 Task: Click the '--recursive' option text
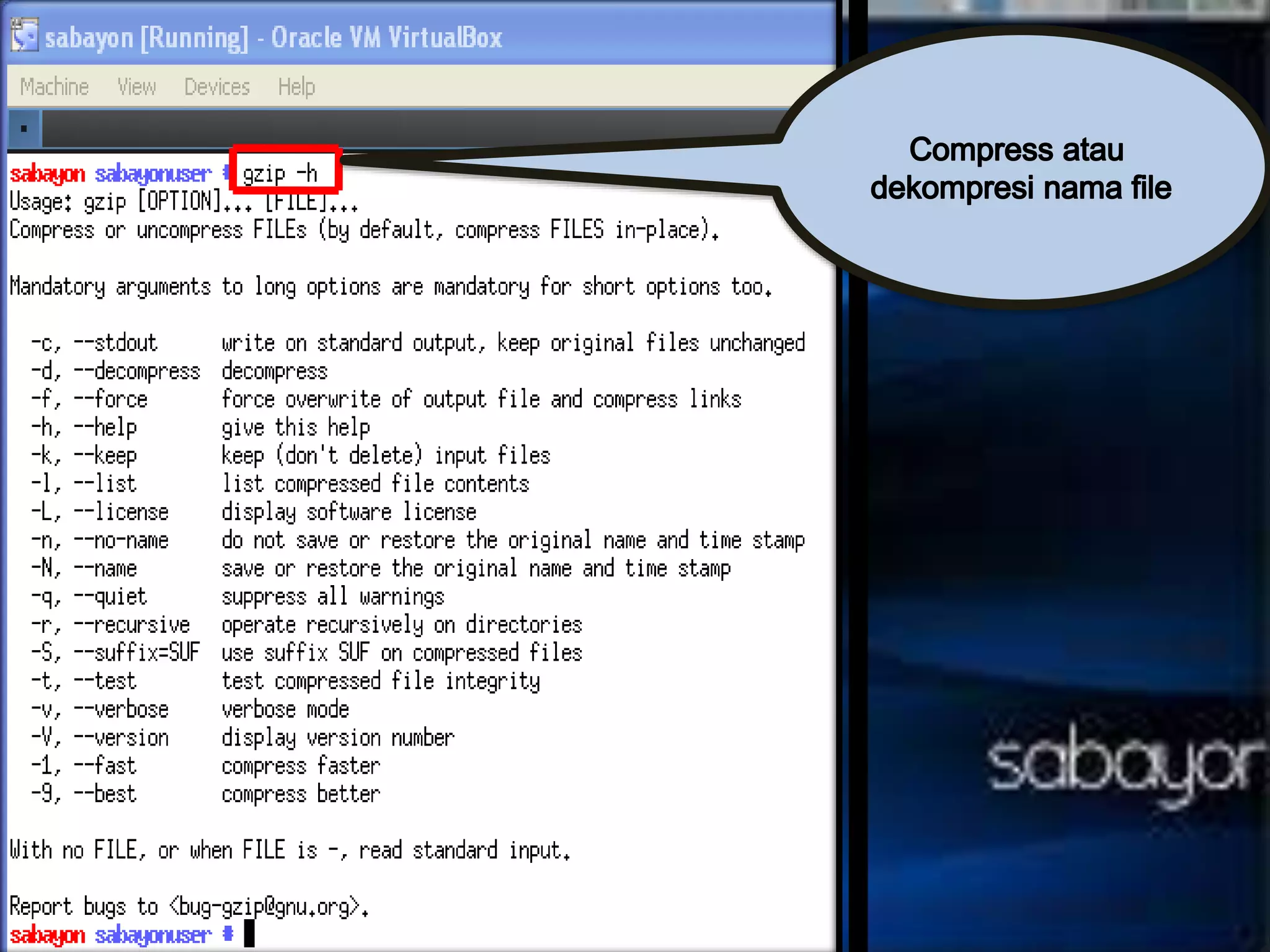(131, 625)
